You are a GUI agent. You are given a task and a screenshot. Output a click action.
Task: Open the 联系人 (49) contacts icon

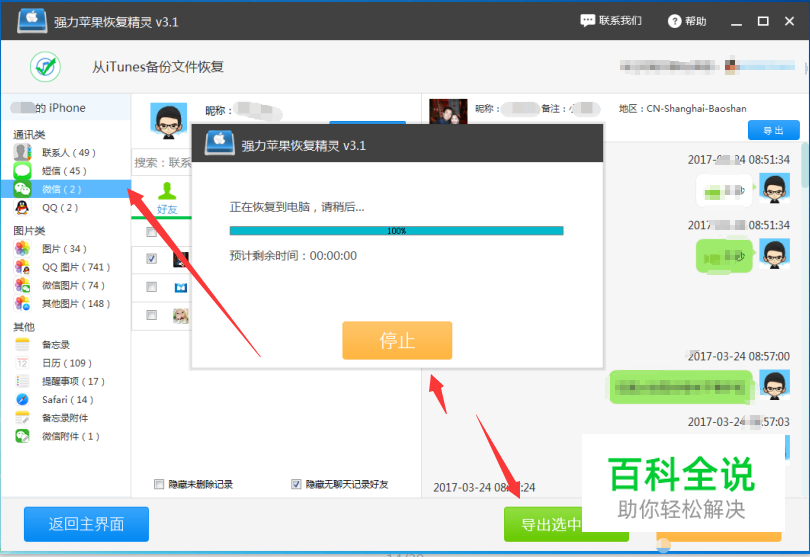click(22, 152)
